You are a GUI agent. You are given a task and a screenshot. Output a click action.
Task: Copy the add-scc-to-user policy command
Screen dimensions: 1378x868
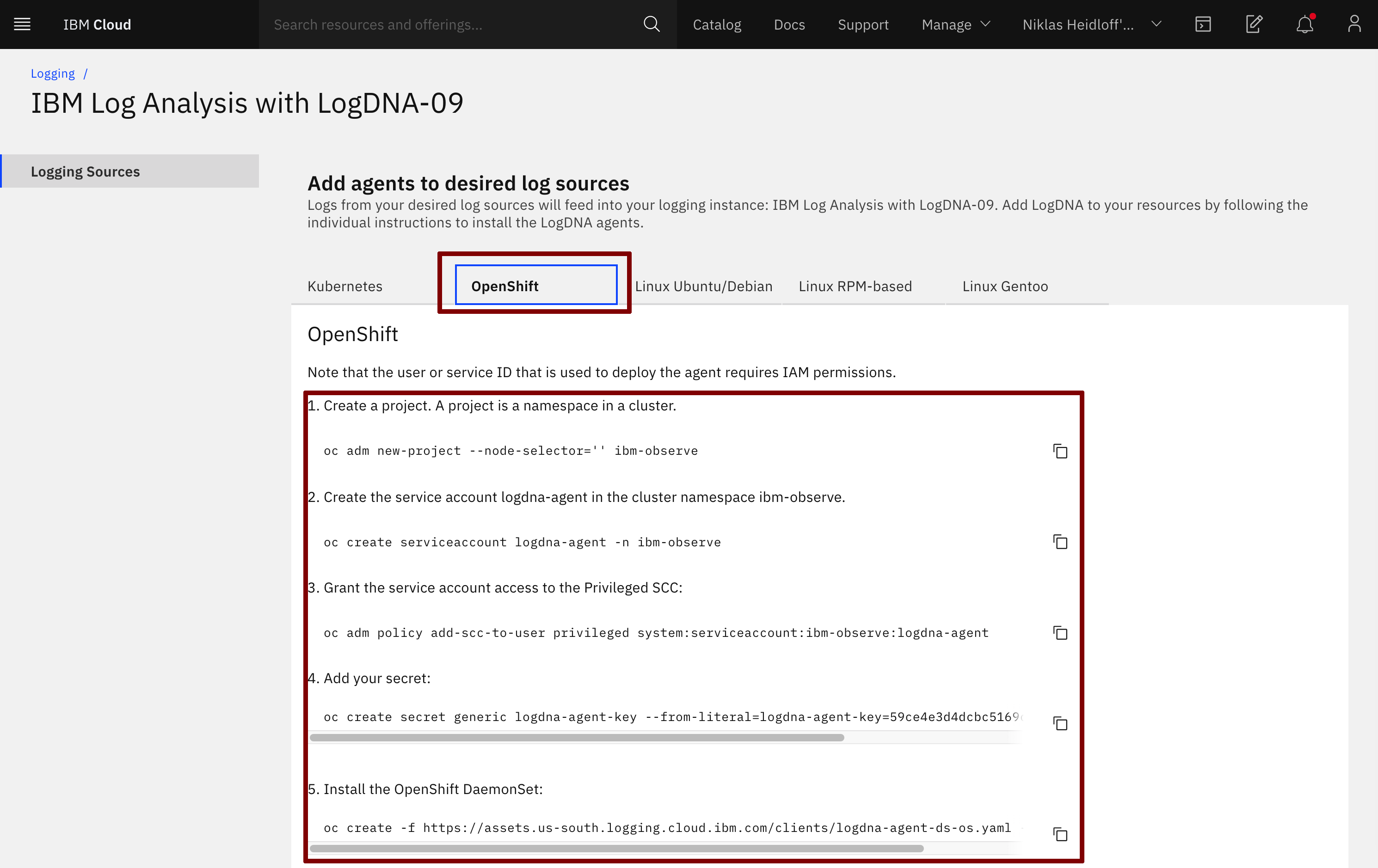1060,632
